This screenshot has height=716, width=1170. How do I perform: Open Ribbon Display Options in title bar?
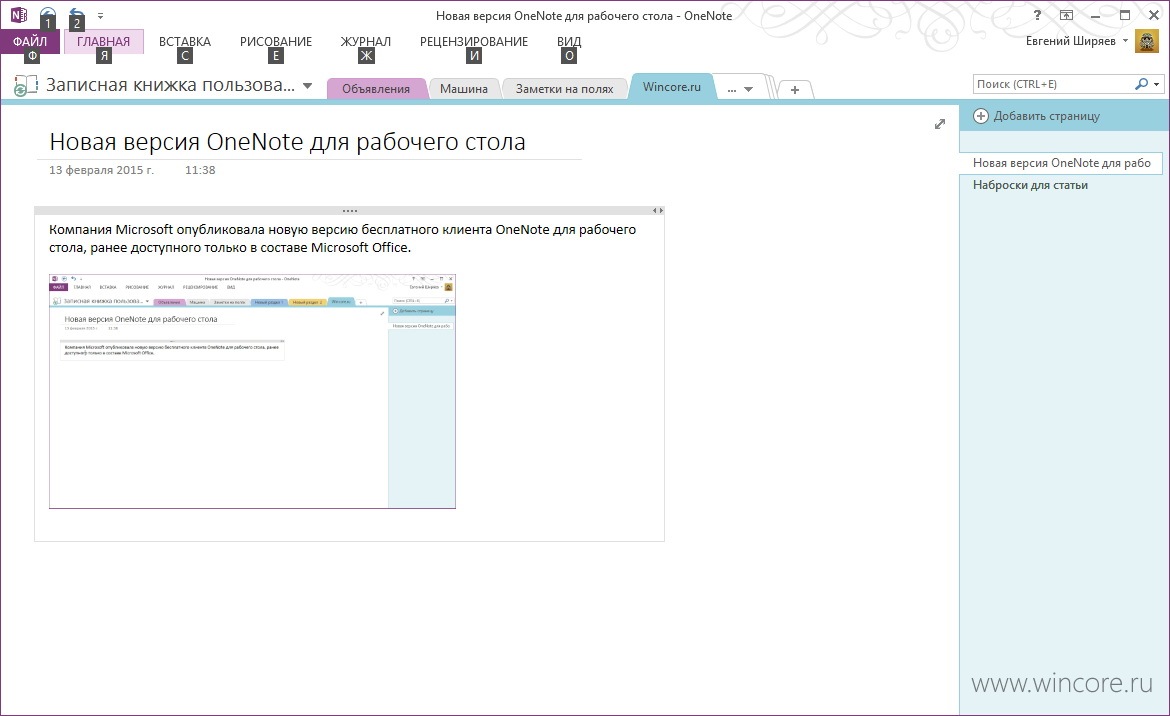pos(1066,15)
